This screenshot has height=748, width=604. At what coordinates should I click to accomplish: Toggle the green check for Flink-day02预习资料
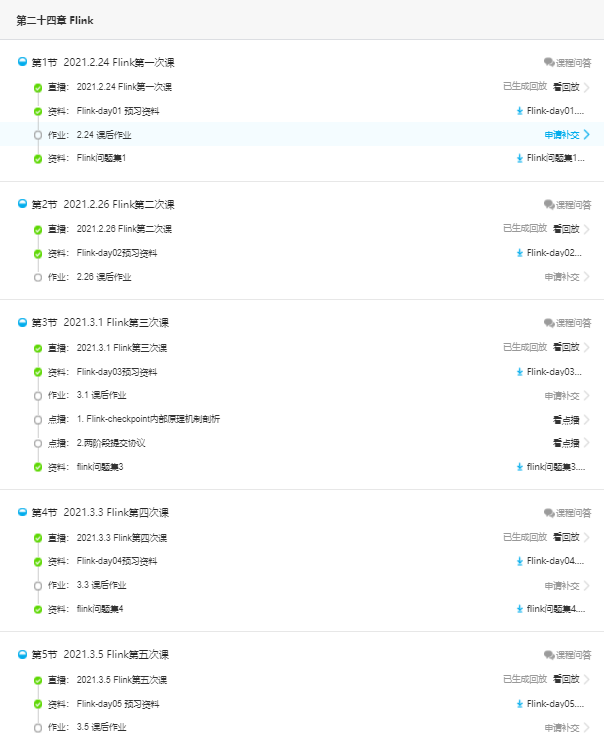pyautogui.click(x=38, y=253)
